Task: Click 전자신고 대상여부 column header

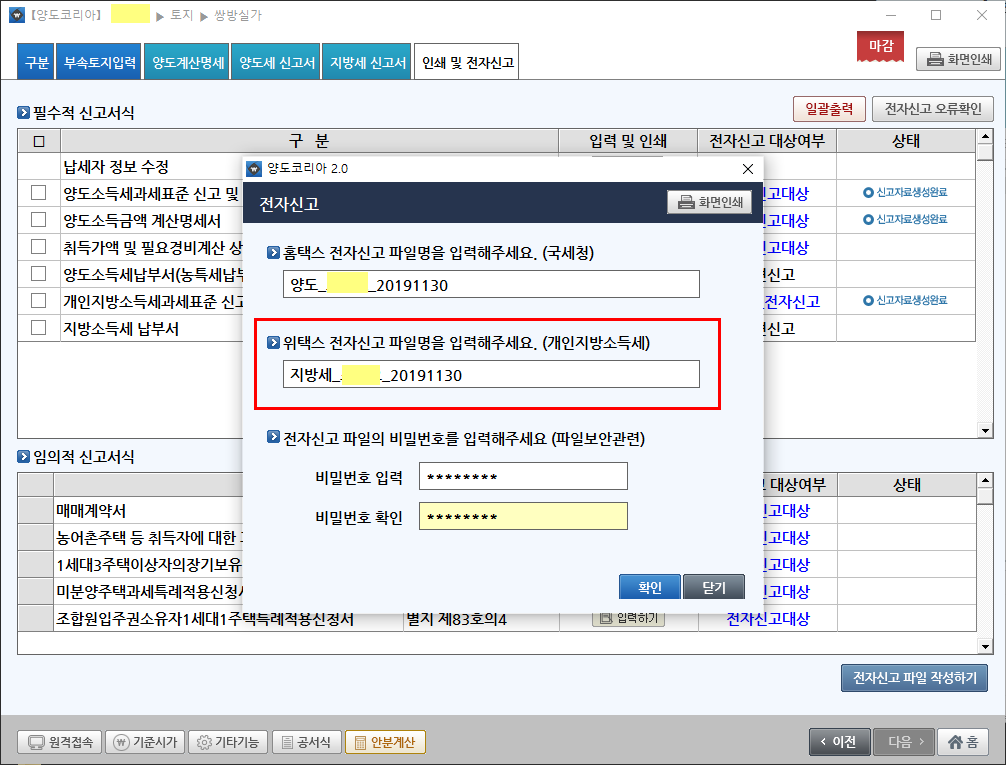Action: click(x=767, y=141)
